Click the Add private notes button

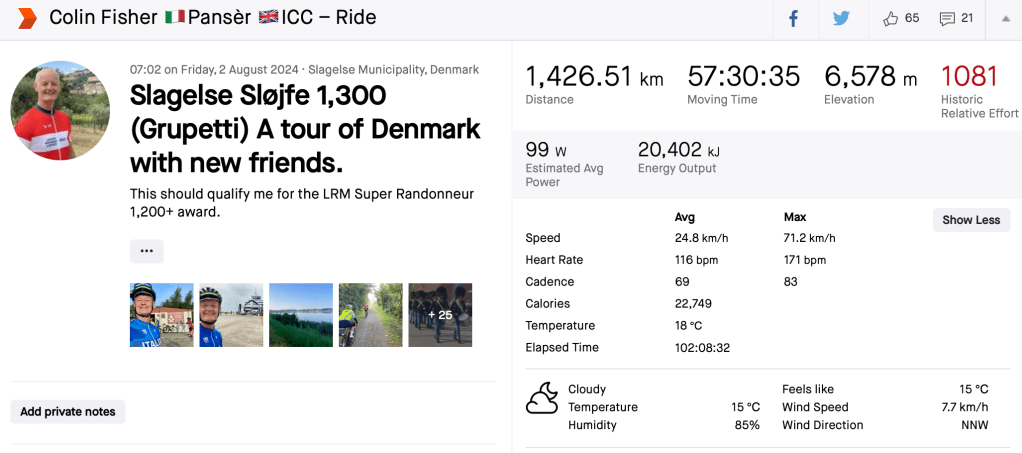tap(68, 412)
